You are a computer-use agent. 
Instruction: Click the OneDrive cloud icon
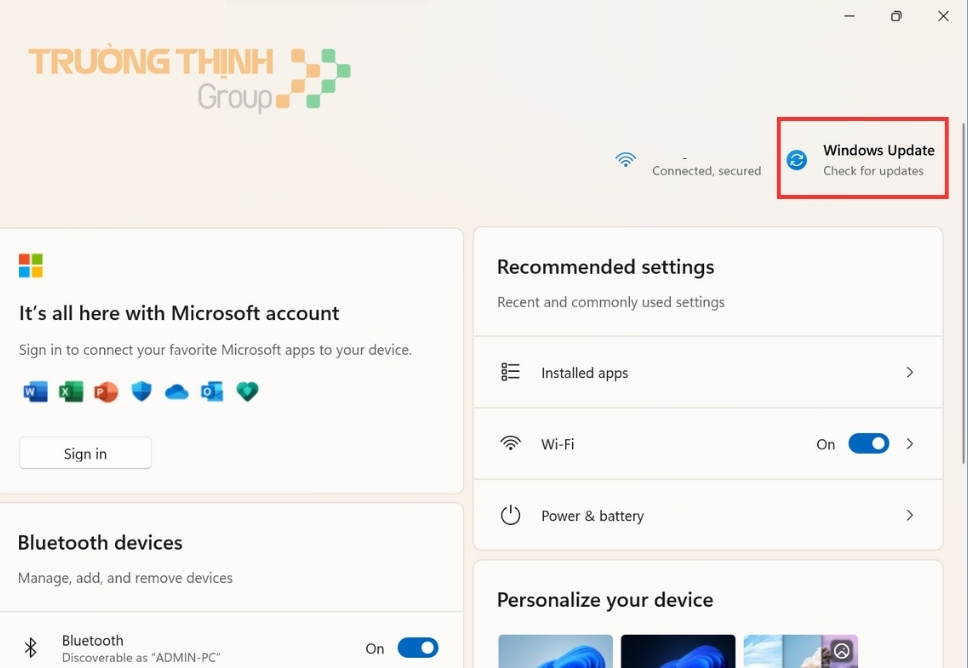tap(177, 392)
